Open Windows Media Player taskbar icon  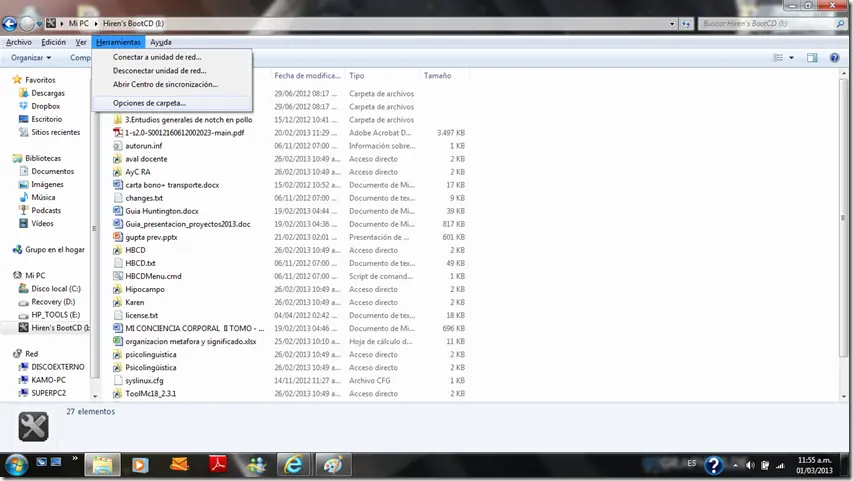[140, 465]
